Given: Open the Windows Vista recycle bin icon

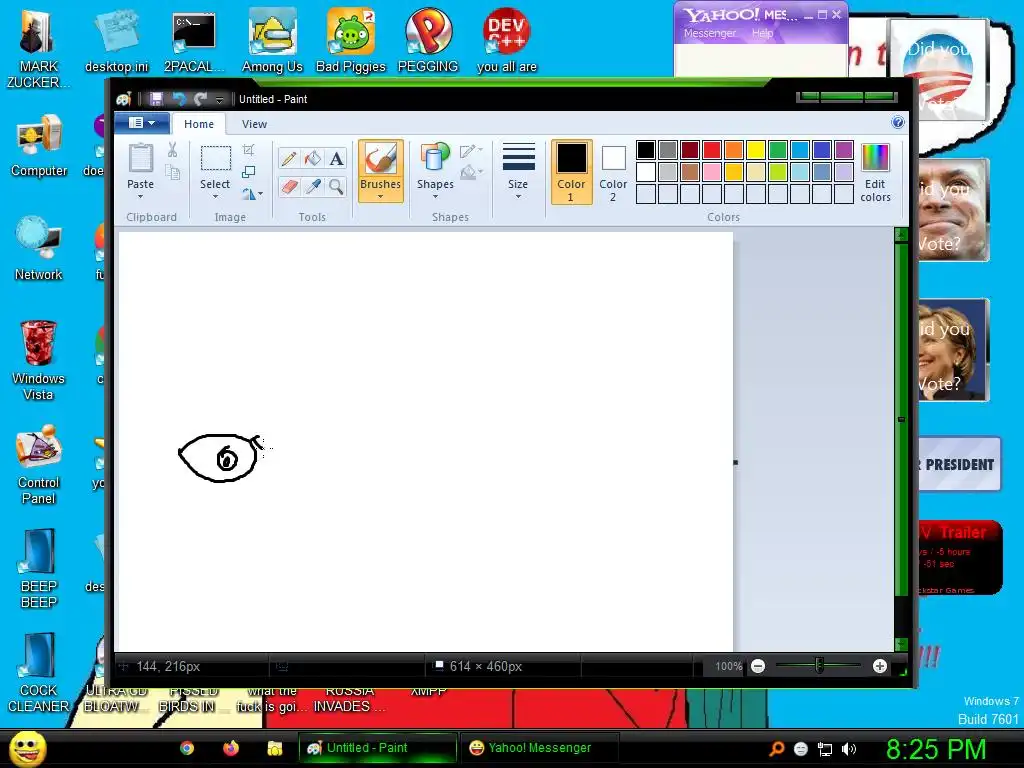Looking at the screenshot, I should point(39,360).
